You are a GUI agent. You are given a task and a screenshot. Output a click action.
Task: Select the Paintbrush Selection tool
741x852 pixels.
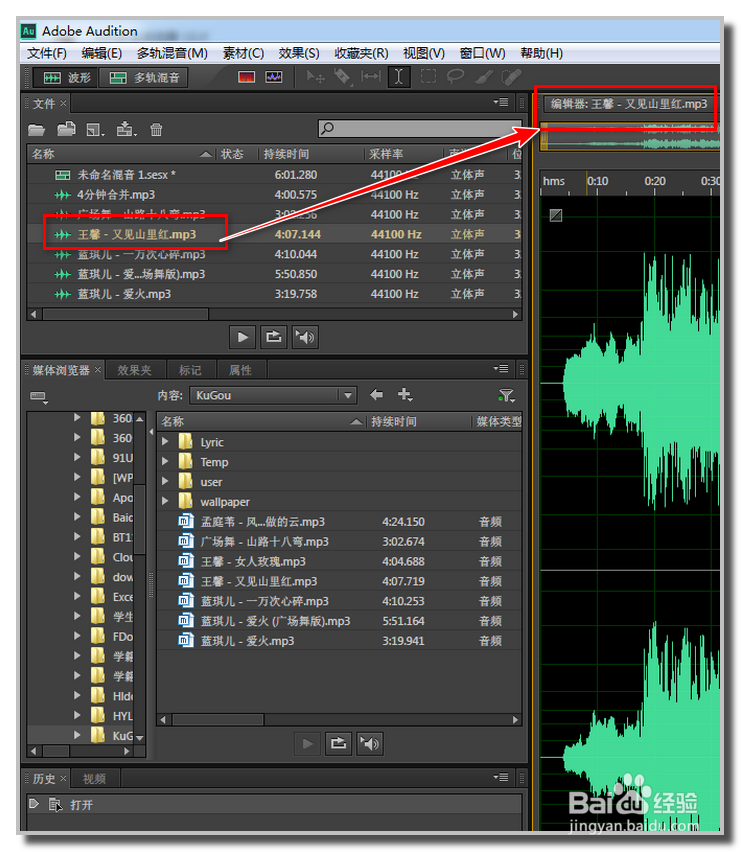click(x=483, y=77)
